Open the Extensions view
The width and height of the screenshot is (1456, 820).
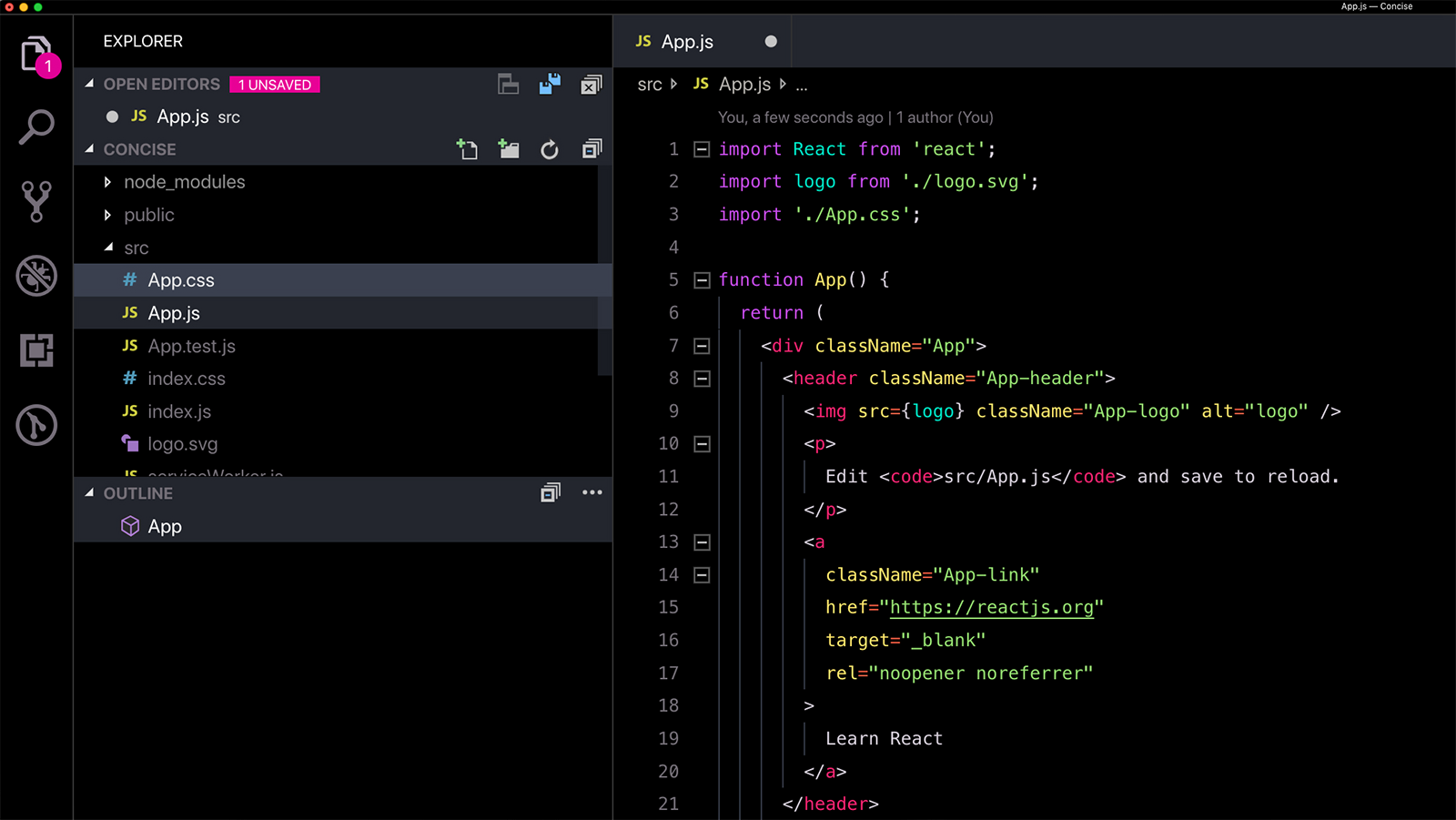pos(36,350)
